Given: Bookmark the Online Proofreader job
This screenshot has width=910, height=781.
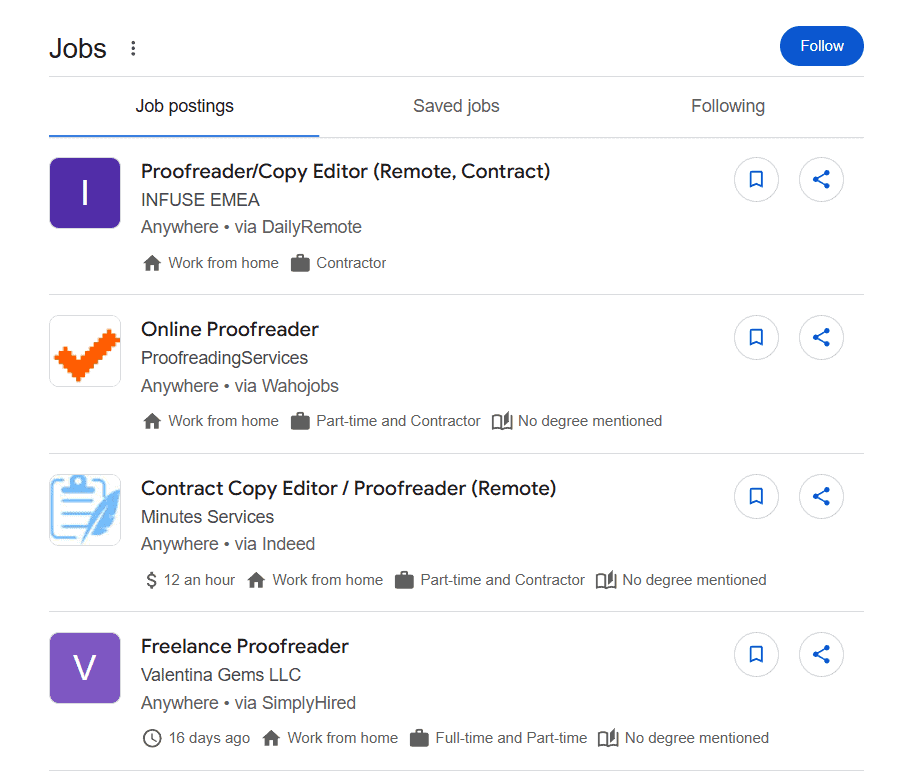Looking at the screenshot, I should point(756,337).
